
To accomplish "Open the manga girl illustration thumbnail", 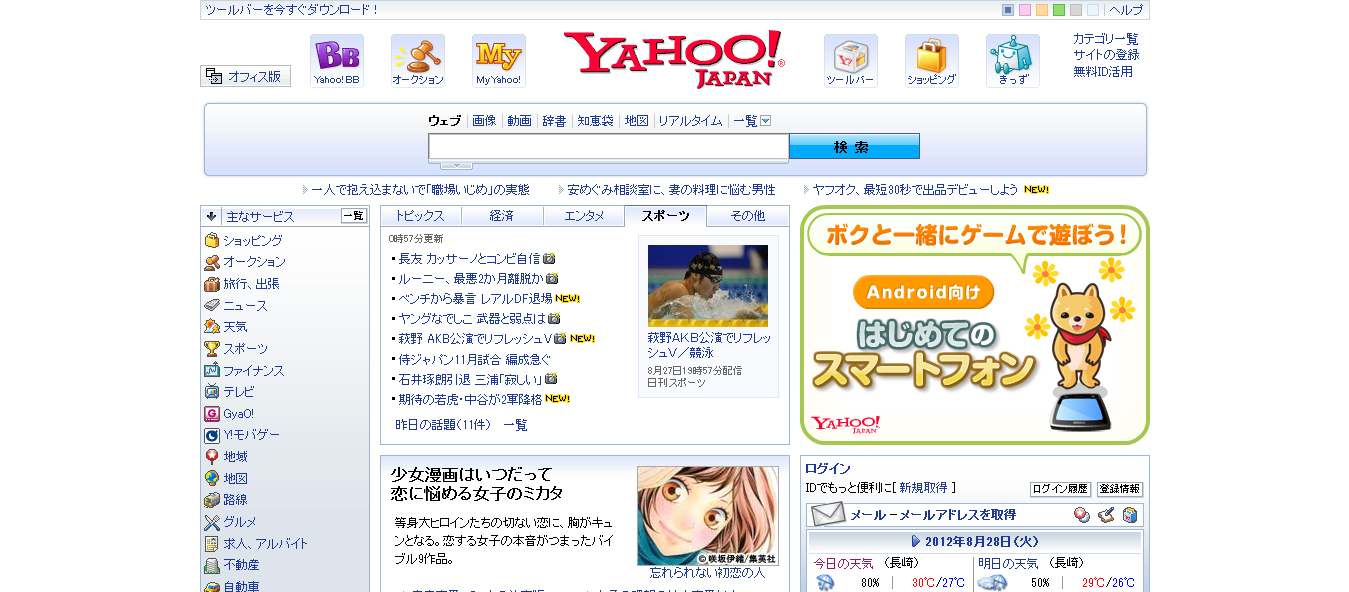I will pyautogui.click(x=708, y=516).
